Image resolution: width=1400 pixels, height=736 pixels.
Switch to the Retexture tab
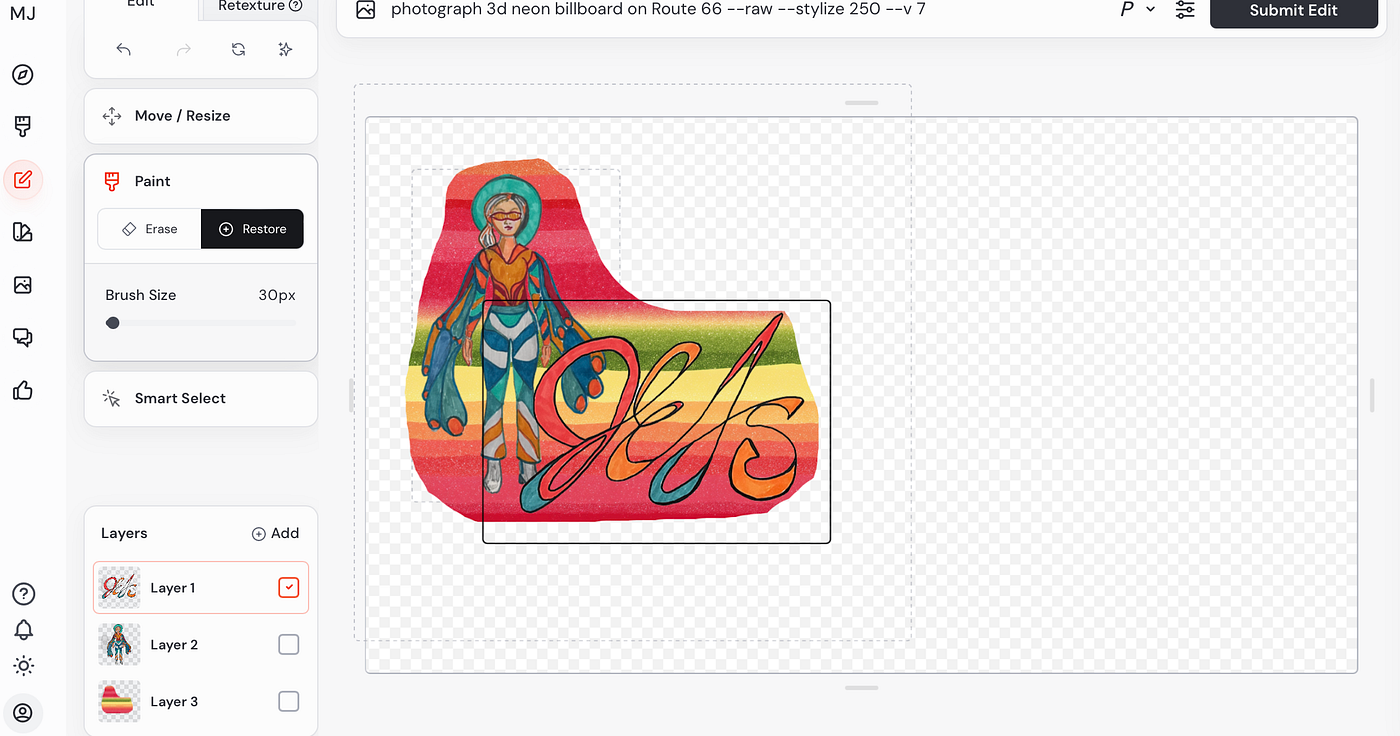(260, 6)
